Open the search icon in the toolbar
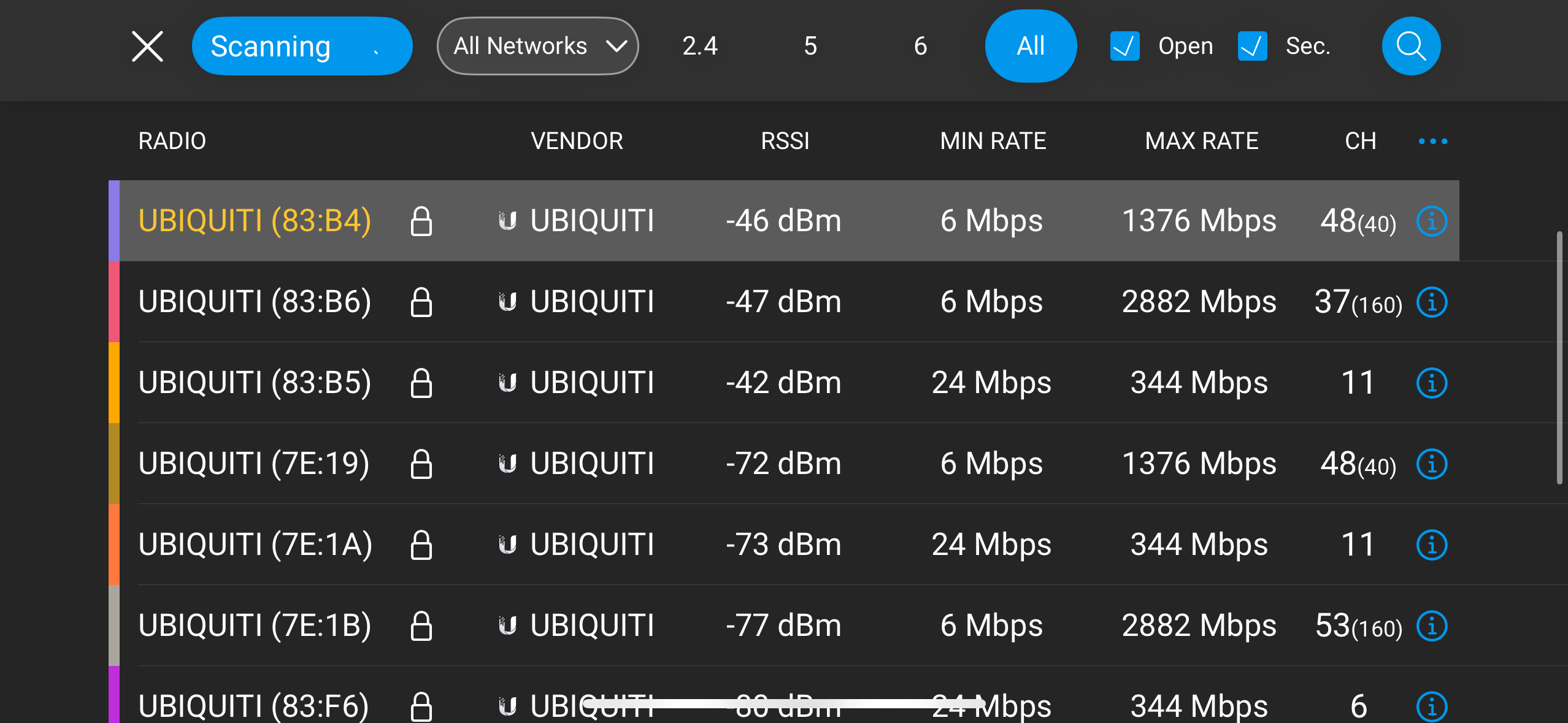 click(1410, 45)
